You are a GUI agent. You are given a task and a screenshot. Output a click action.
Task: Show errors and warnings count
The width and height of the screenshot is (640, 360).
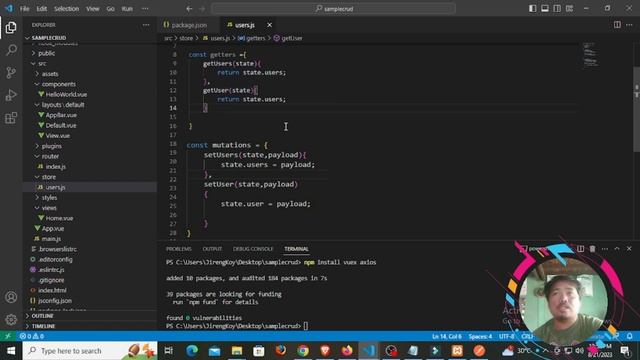(x=32, y=336)
